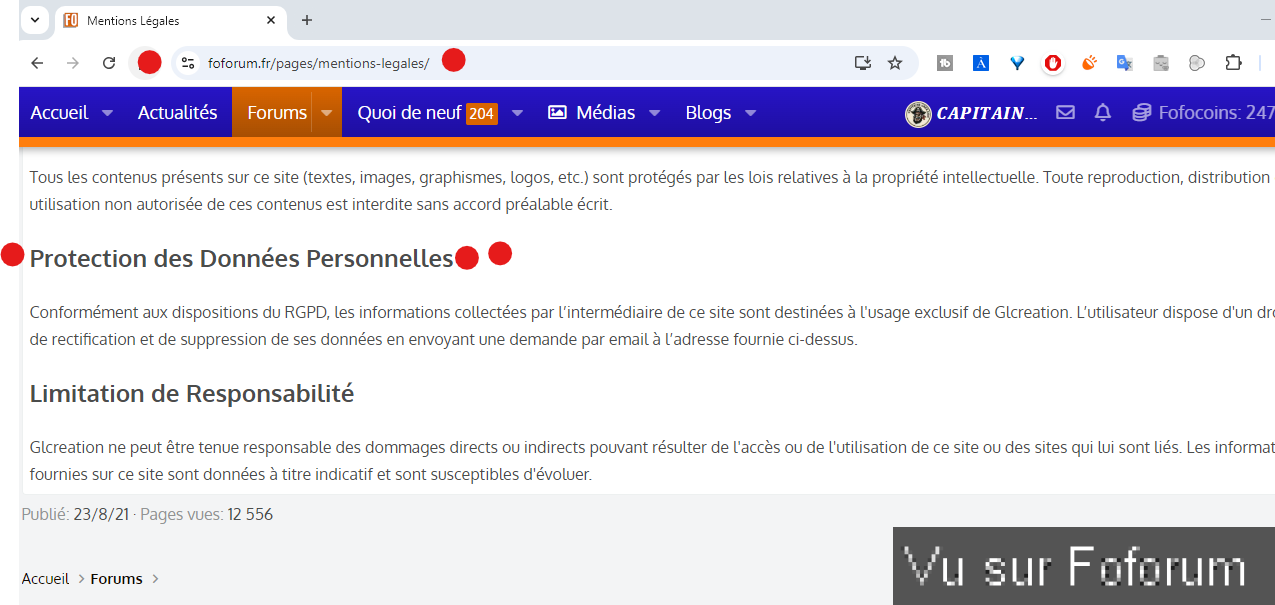
Task: Send this tab to device icon
Action: click(862, 62)
